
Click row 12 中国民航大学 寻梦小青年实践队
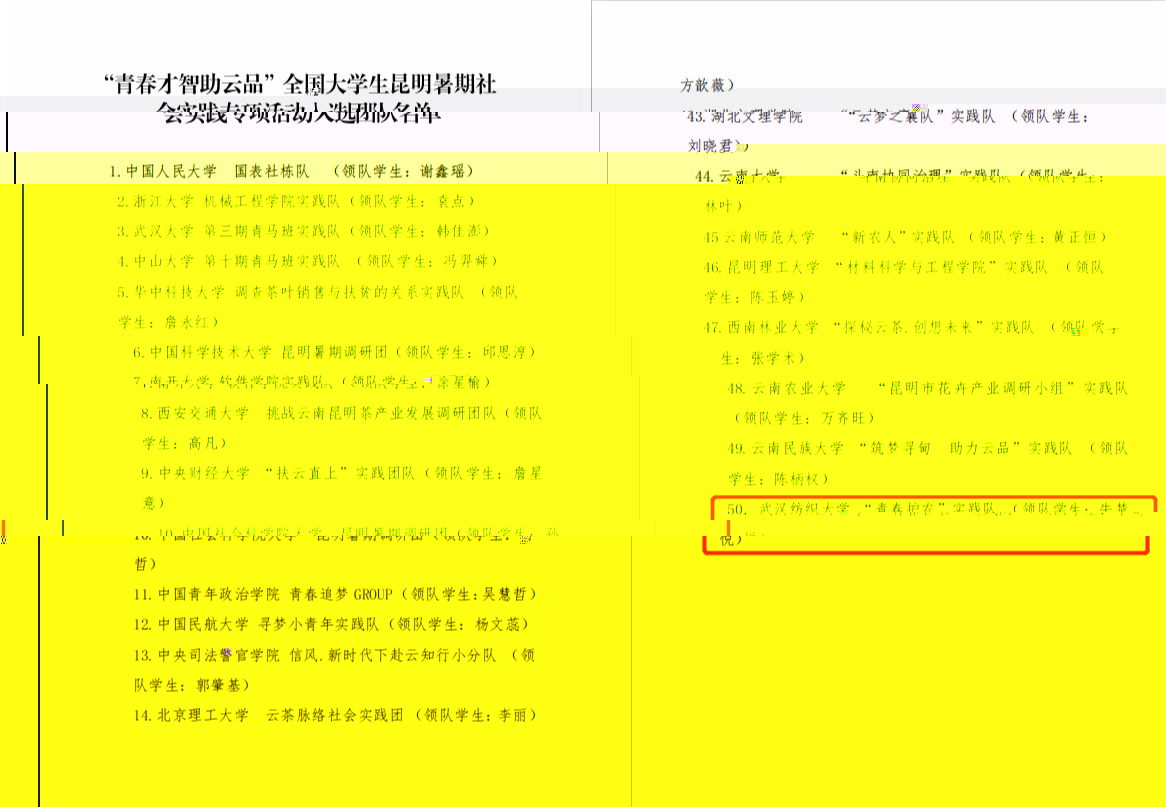332,624
